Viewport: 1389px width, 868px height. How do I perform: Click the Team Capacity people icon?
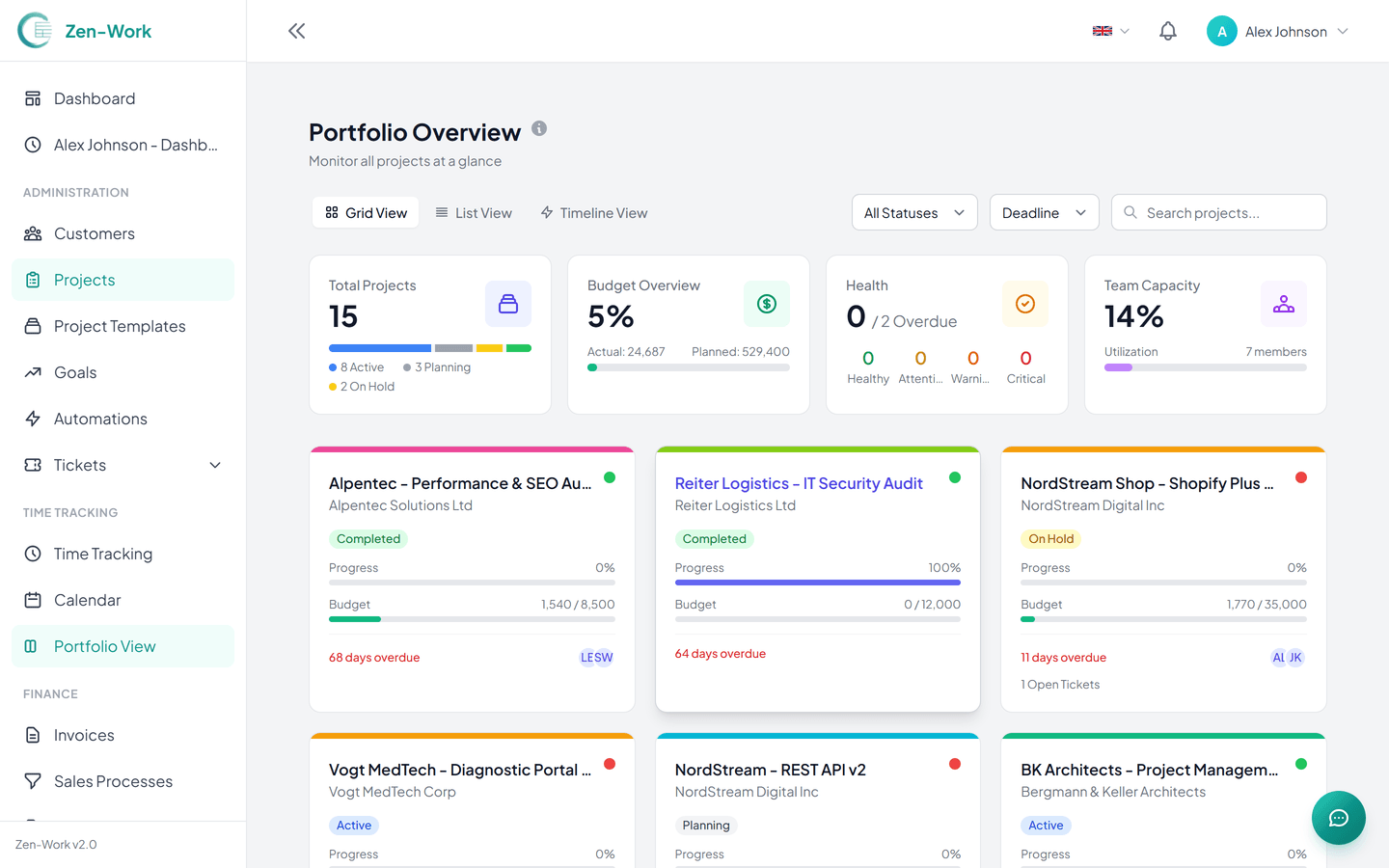coord(1284,304)
